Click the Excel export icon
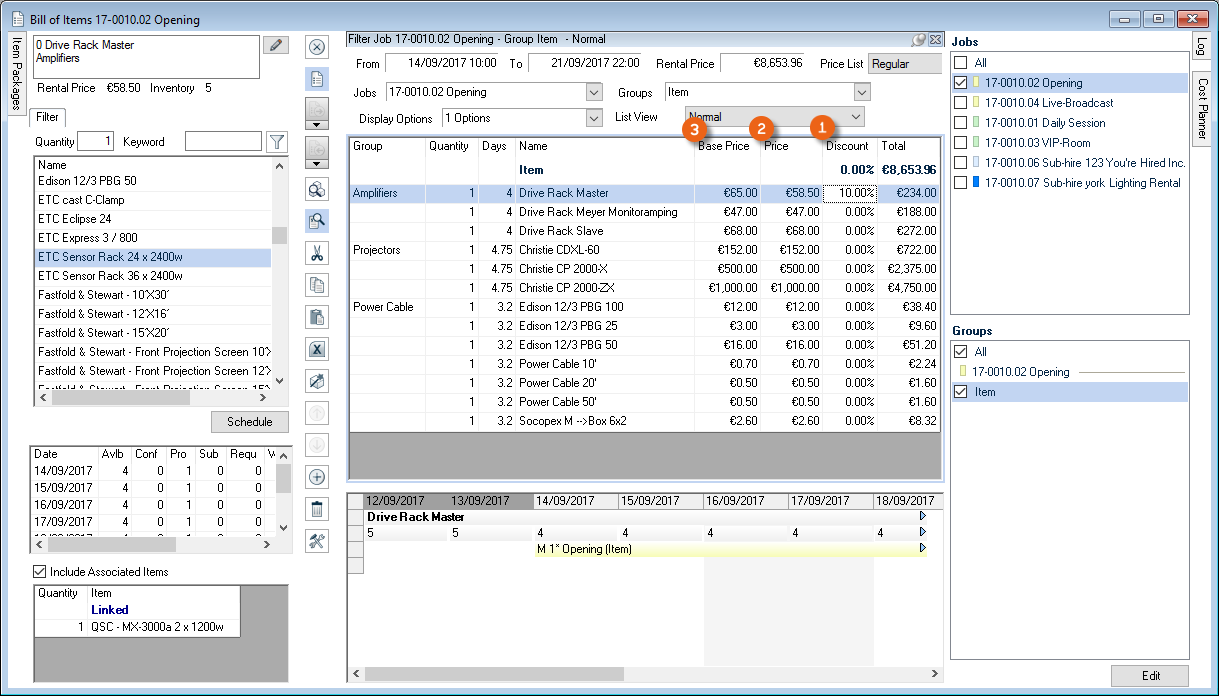The image size is (1219, 696). (317, 349)
